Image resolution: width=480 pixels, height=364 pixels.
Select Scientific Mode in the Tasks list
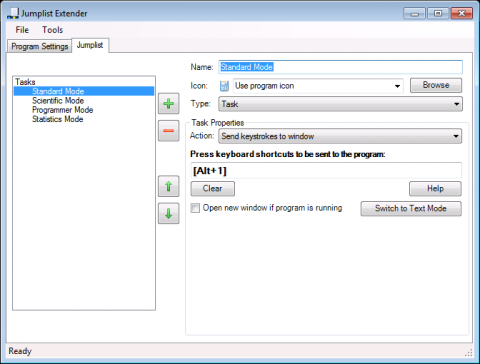[58, 101]
